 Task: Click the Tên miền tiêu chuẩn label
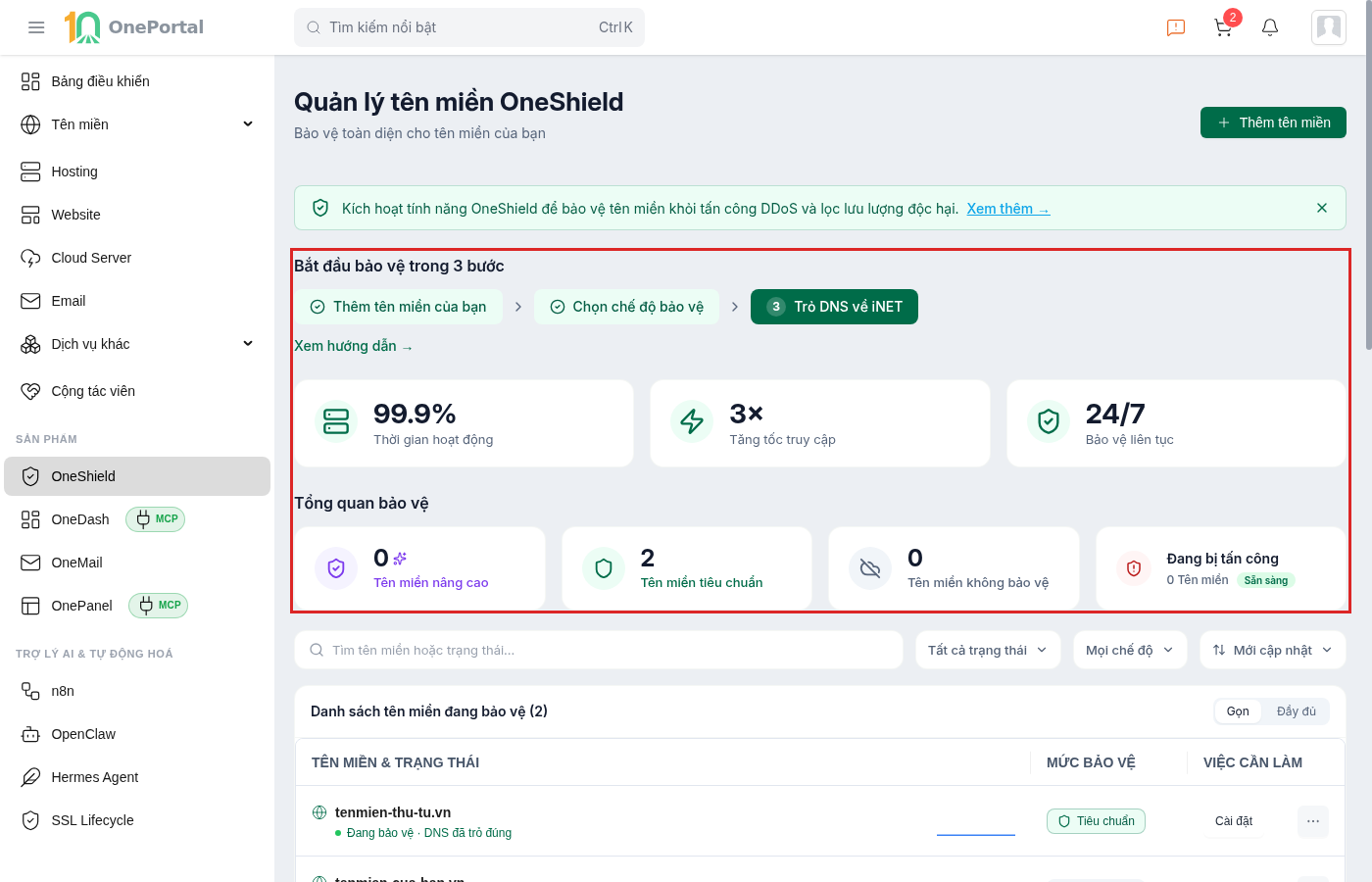point(702,582)
